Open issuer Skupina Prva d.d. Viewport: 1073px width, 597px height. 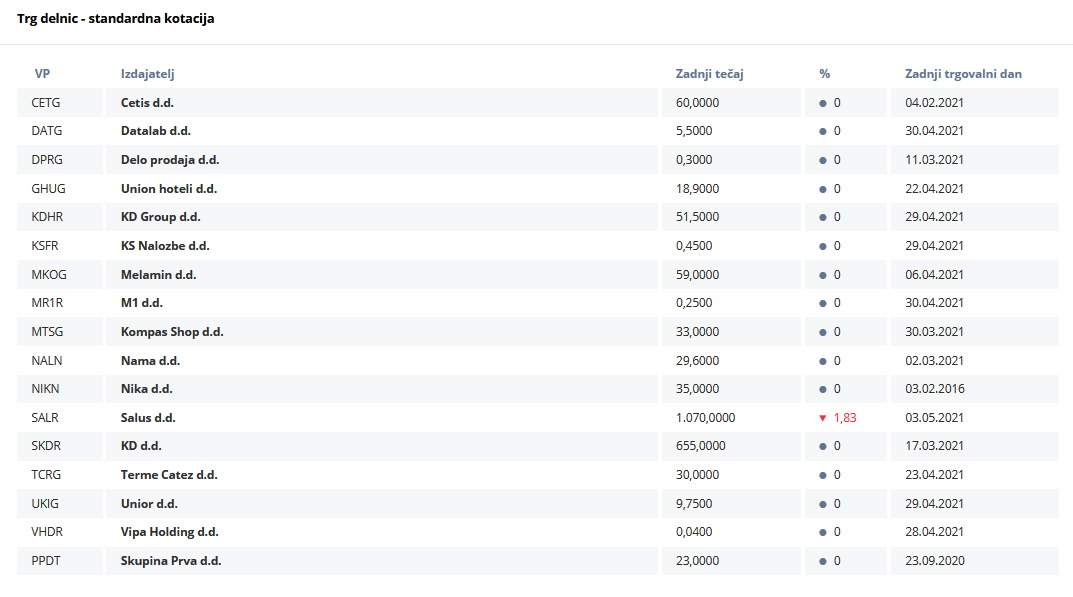pyautogui.click(x=171, y=561)
